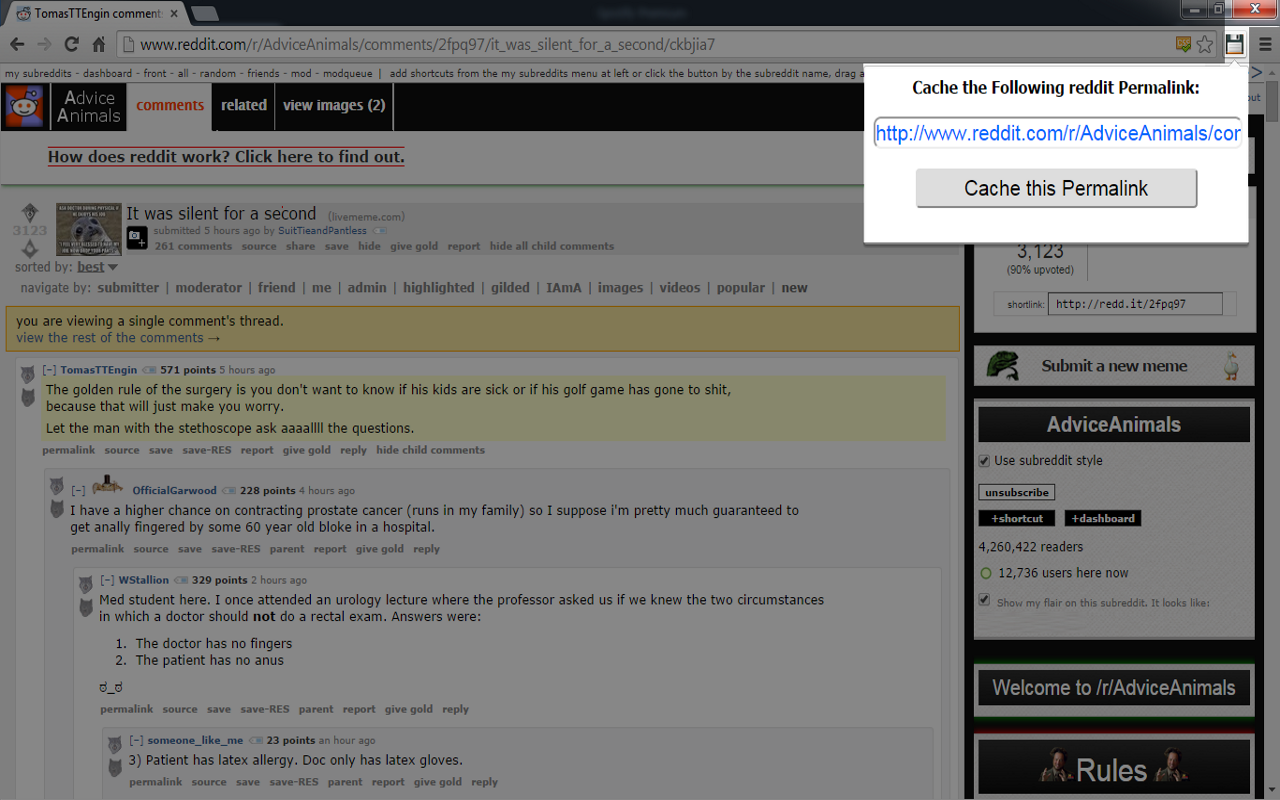Navigate by gilded comments link
The width and height of the screenshot is (1280, 800).
[510, 288]
